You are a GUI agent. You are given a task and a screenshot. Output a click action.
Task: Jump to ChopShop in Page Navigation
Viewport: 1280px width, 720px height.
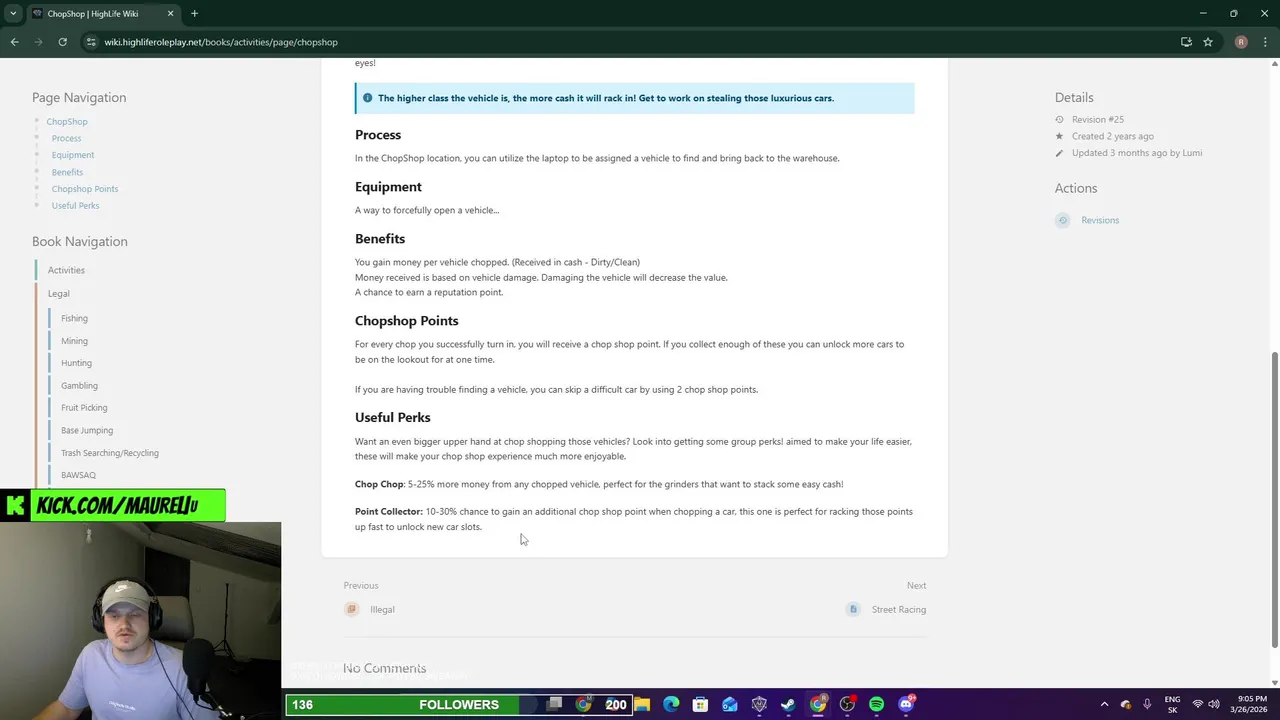pyautogui.click(x=66, y=121)
